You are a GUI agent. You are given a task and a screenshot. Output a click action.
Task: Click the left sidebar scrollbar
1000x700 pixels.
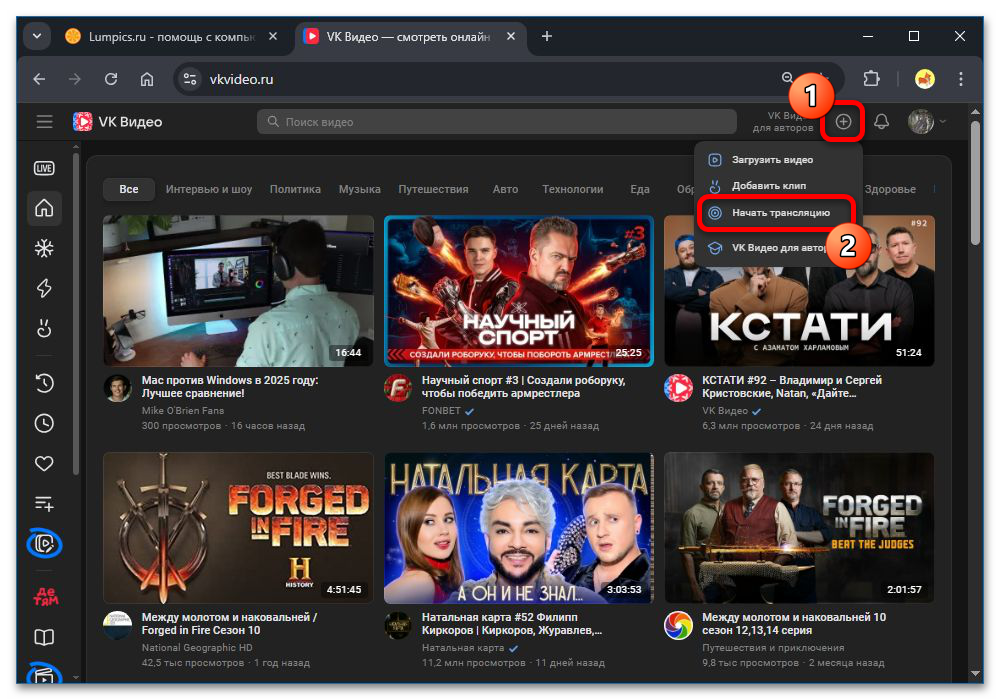point(77,312)
